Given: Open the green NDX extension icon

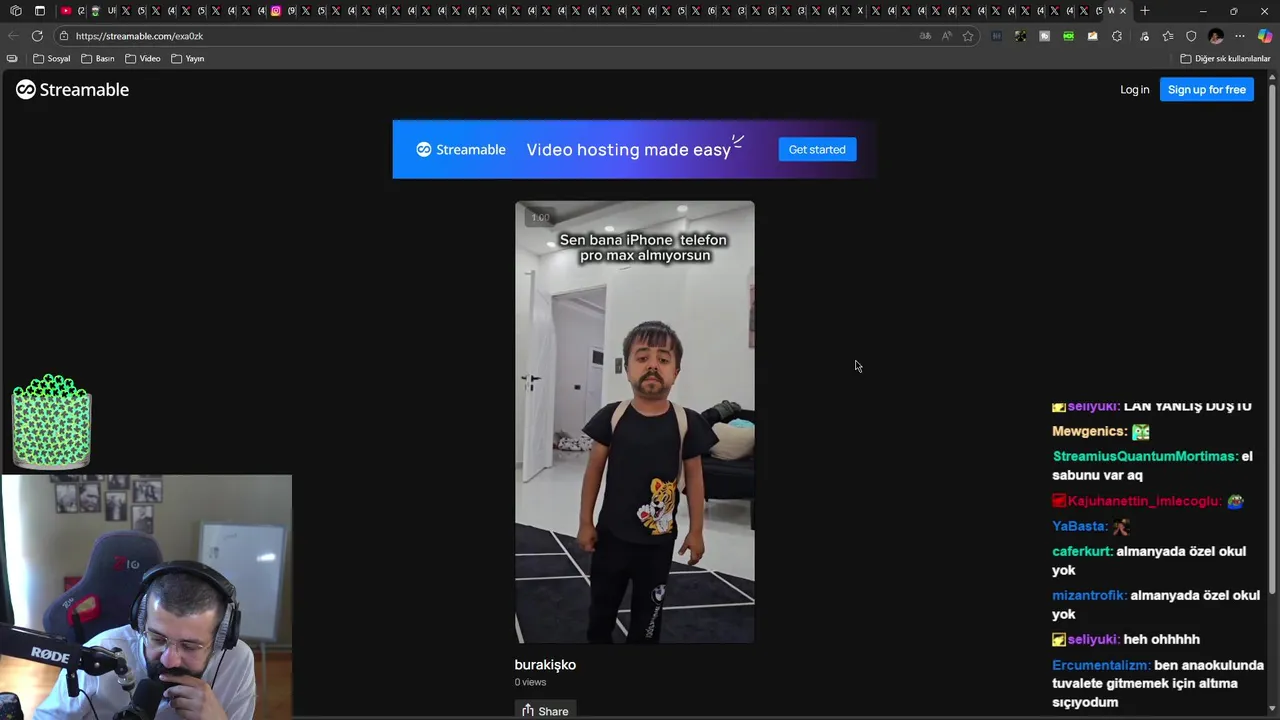Looking at the screenshot, I should [x=1068, y=36].
